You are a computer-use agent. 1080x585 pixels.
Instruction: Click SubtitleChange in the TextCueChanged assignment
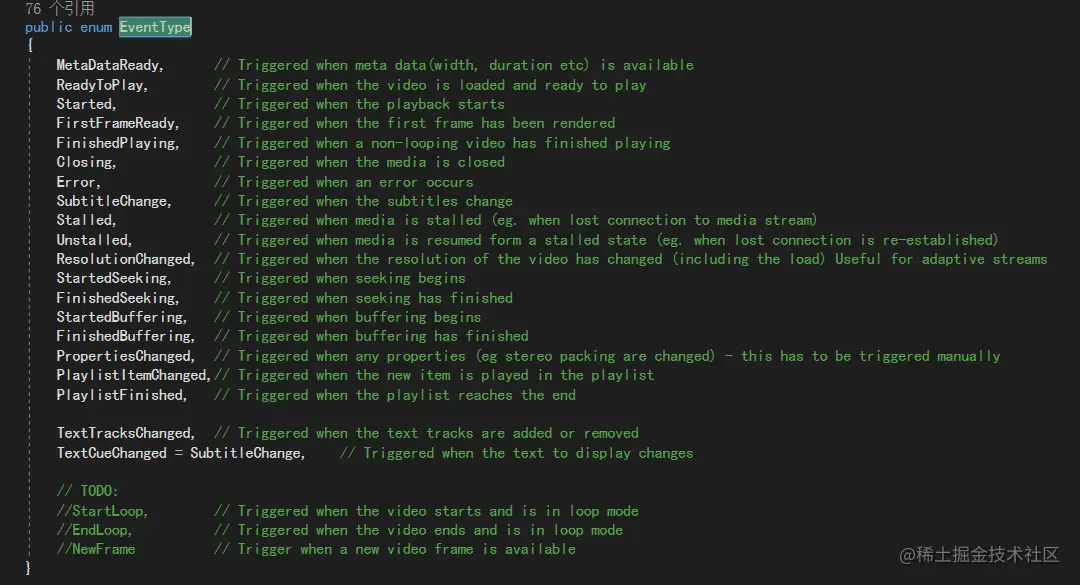point(247,453)
